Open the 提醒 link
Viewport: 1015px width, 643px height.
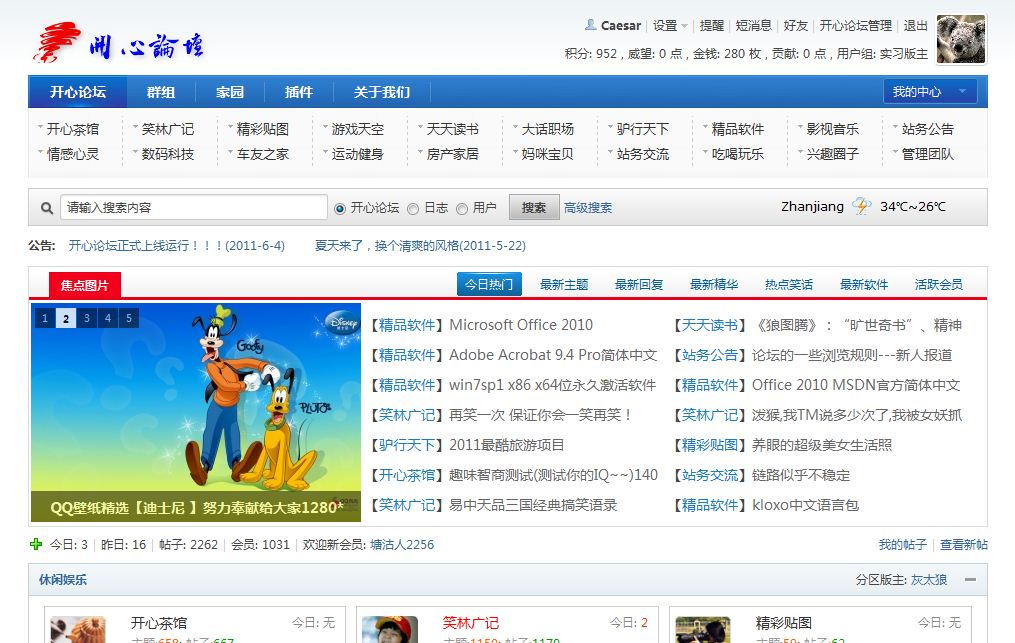tap(711, 26)
